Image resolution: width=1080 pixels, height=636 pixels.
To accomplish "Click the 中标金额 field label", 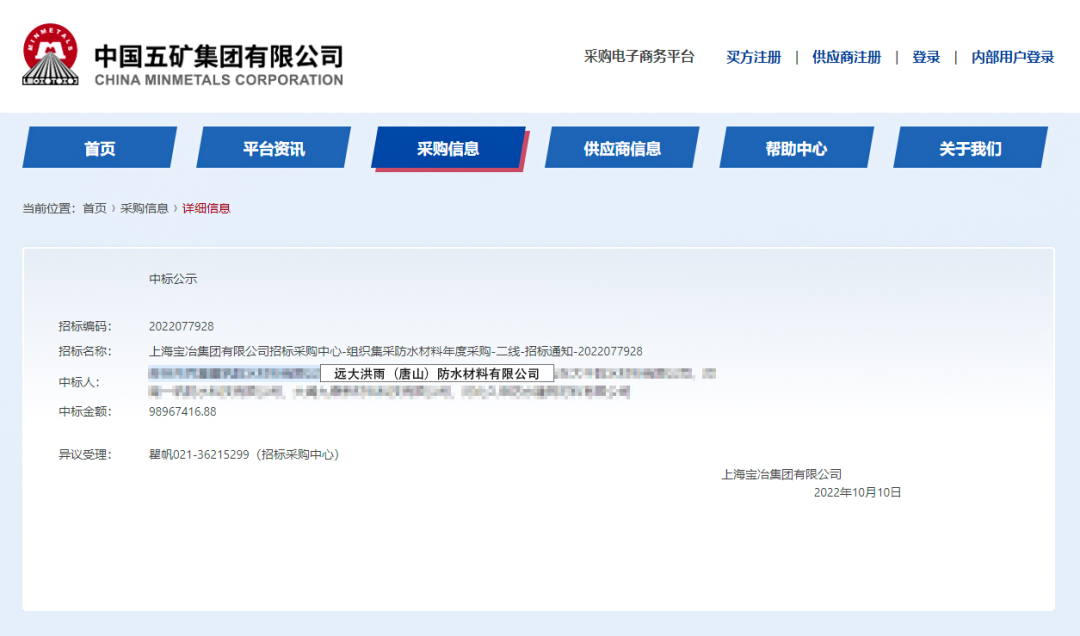I will tap(85, 411).
